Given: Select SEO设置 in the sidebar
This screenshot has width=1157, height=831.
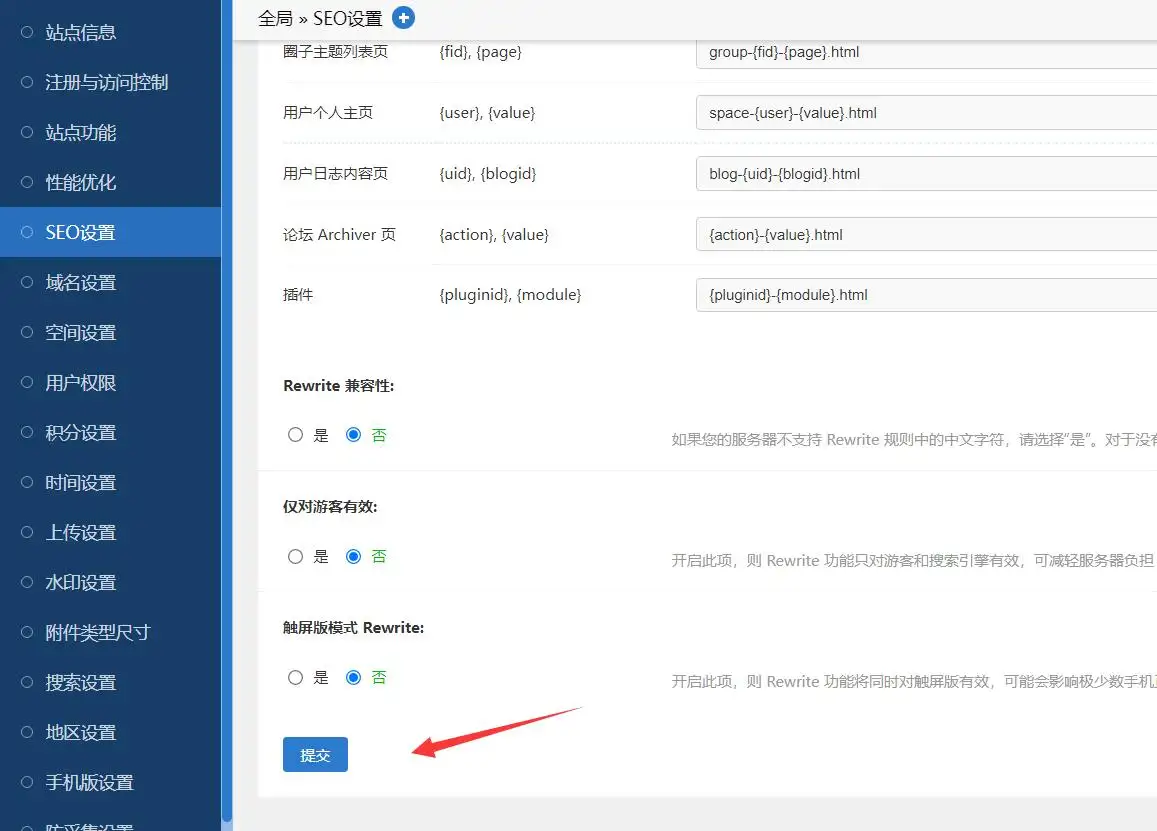Looking at the screenshot, I should (x=81, y=232).
